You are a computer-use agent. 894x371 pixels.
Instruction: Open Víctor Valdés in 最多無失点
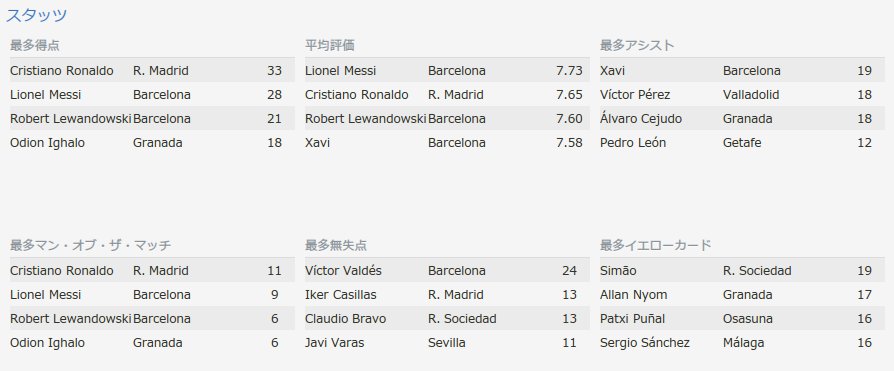343,270
